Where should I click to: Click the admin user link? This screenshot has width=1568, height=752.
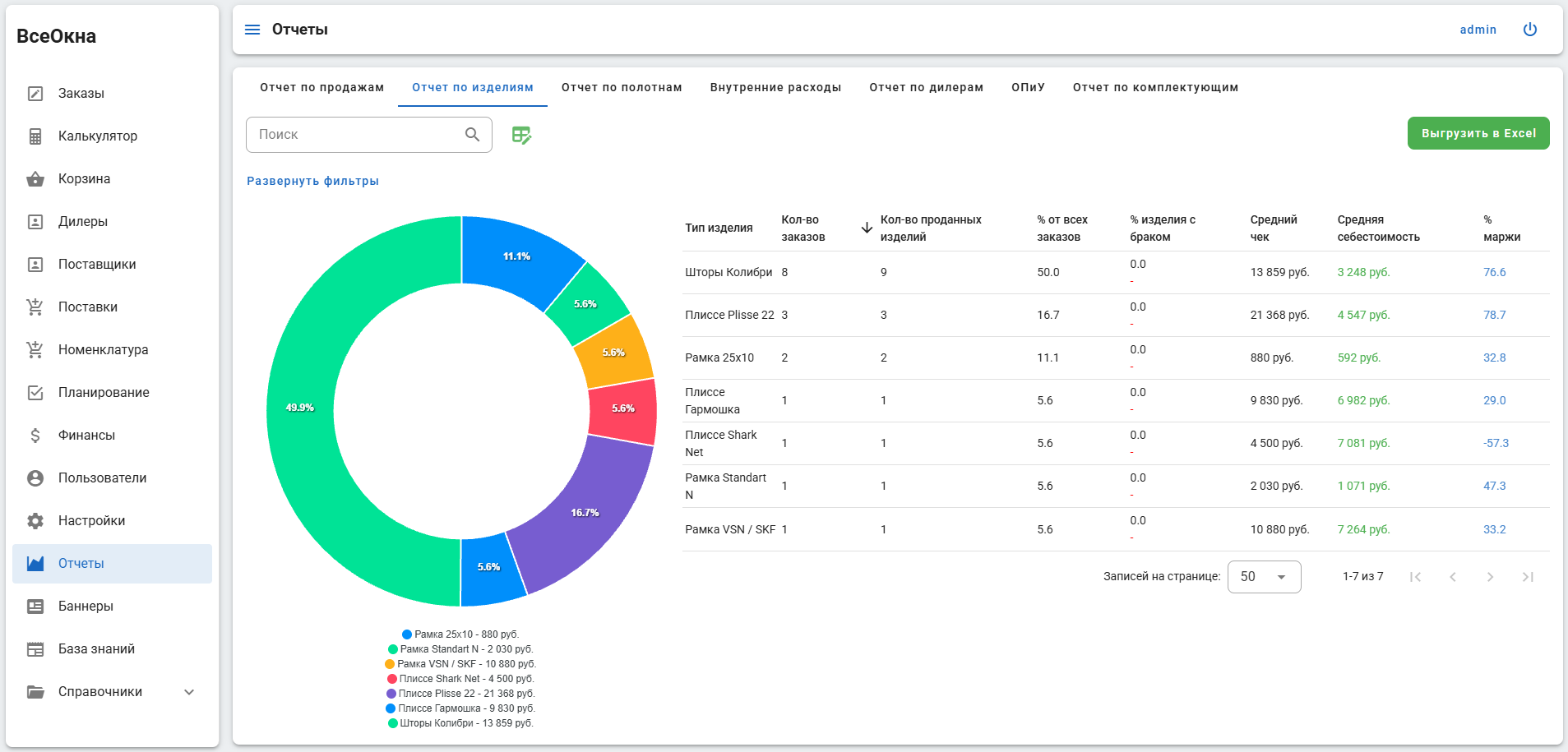pyautogui.click(x=1478, y=30)
